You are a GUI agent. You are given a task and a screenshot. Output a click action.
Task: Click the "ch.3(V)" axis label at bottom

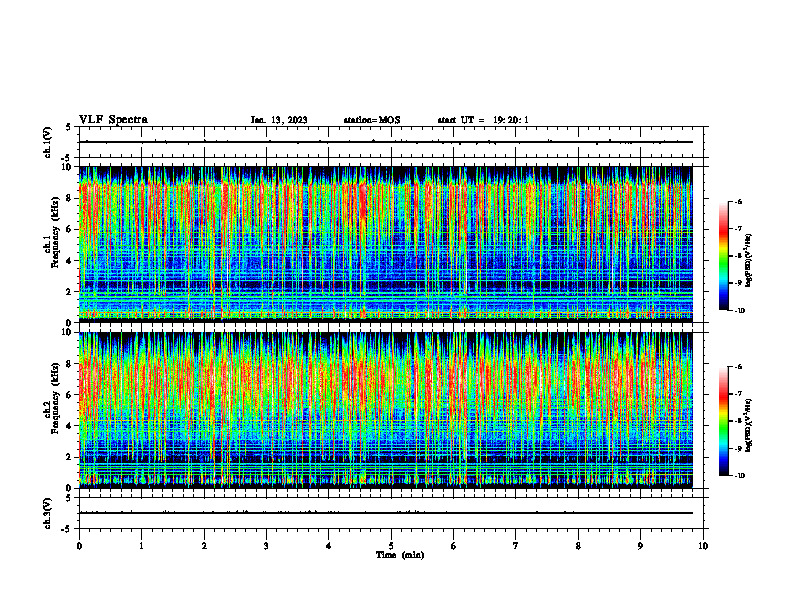(47, 513)
